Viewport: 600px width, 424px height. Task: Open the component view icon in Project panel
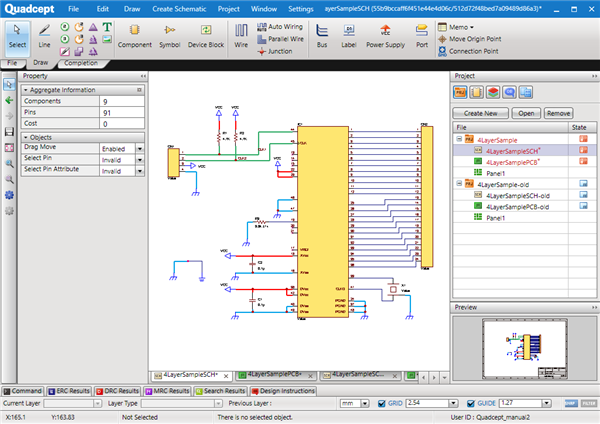[476, 92]
